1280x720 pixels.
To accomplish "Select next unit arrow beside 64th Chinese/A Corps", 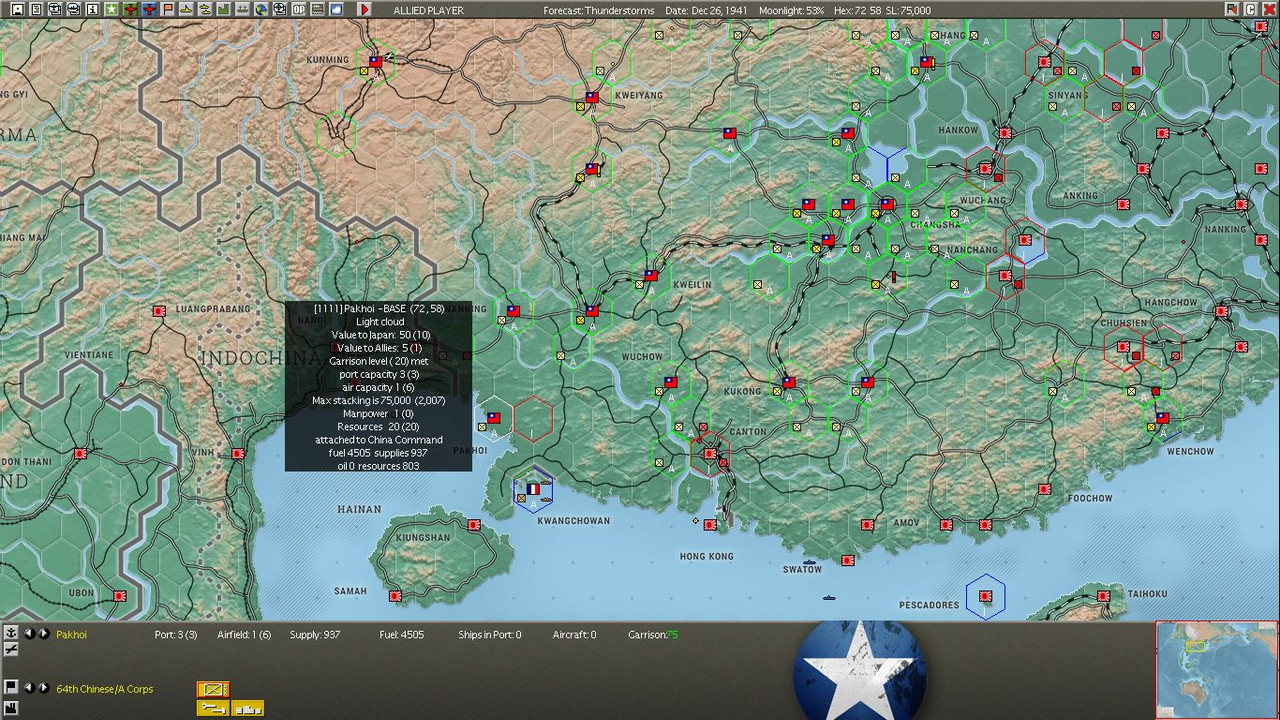I will click(44, 688).
